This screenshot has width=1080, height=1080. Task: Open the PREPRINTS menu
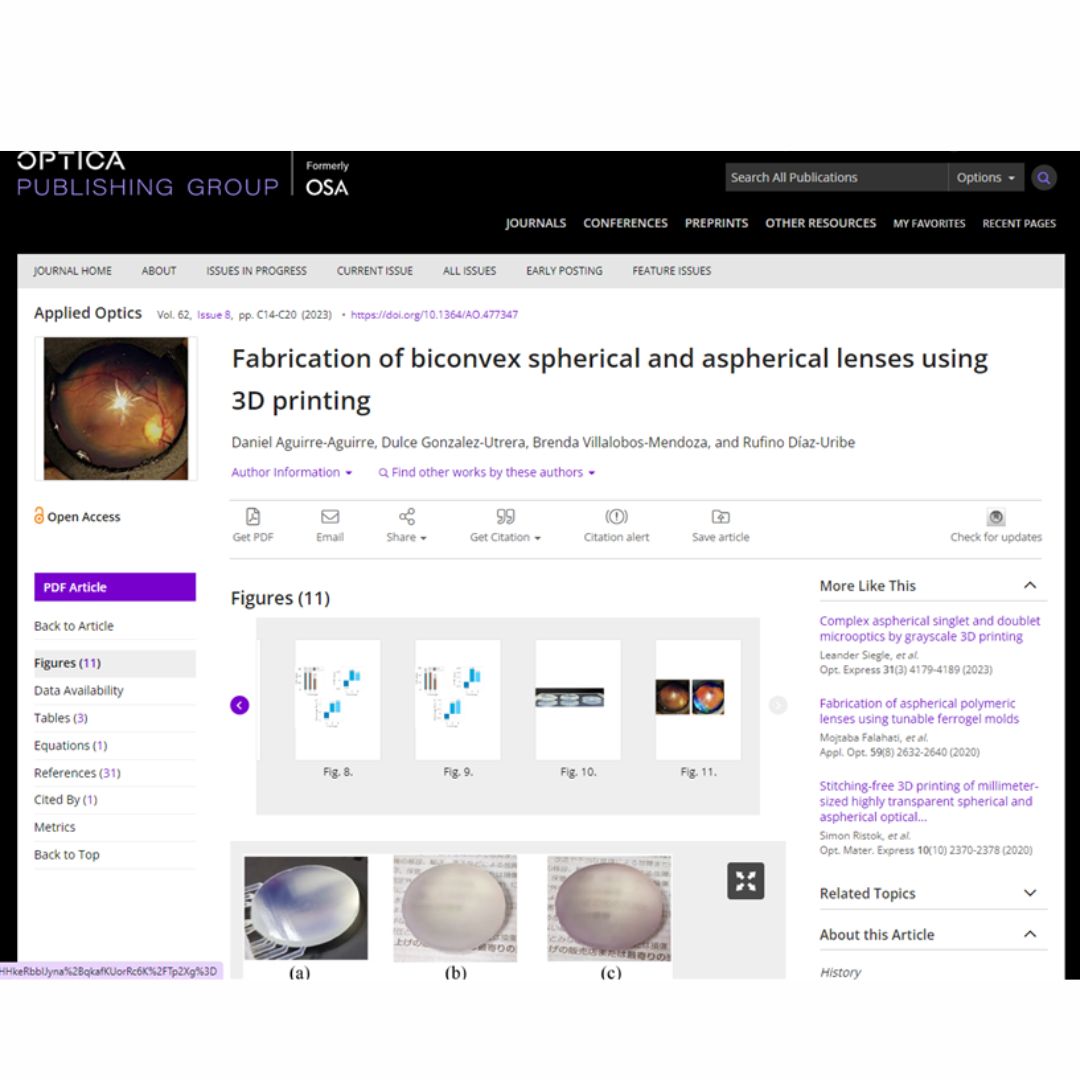coord(716,223)
